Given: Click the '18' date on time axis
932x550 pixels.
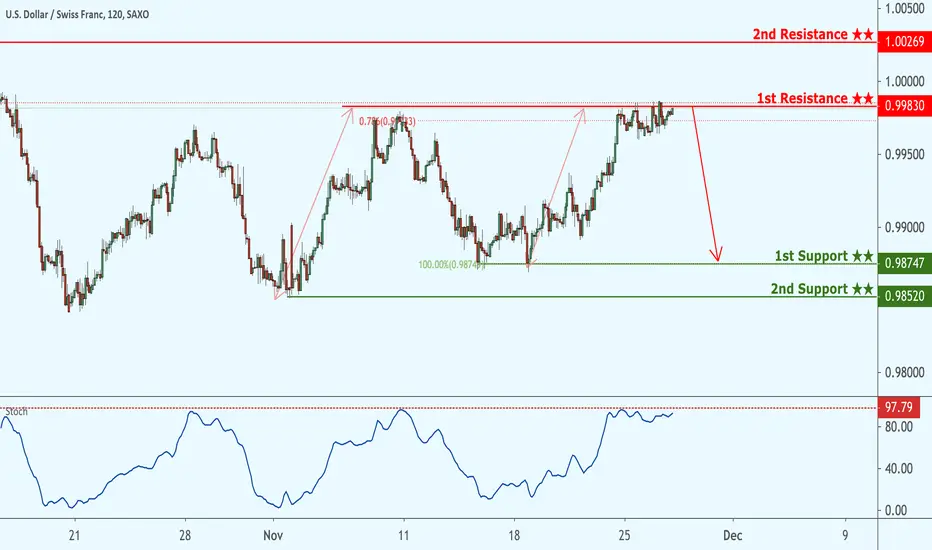Looking at the screenshot, I should [514, 536].
